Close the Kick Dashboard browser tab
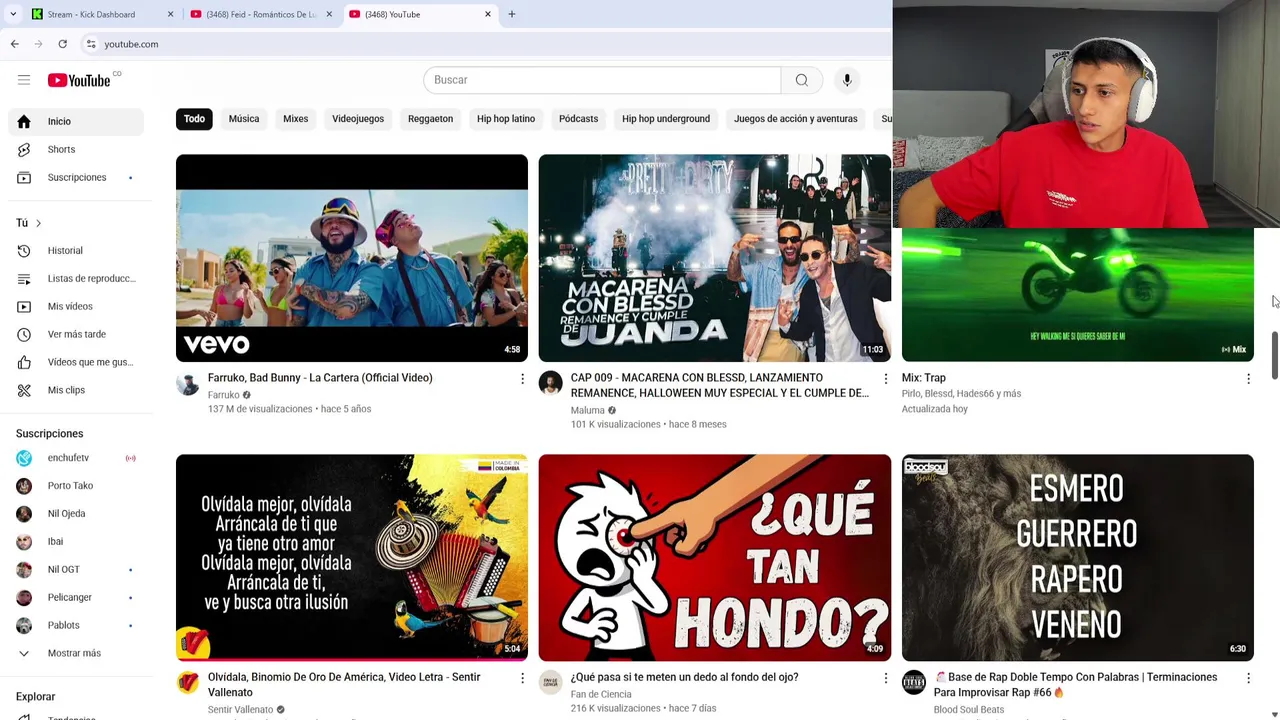This screenshot has width=1280, height=720. (x=170, y=14)
